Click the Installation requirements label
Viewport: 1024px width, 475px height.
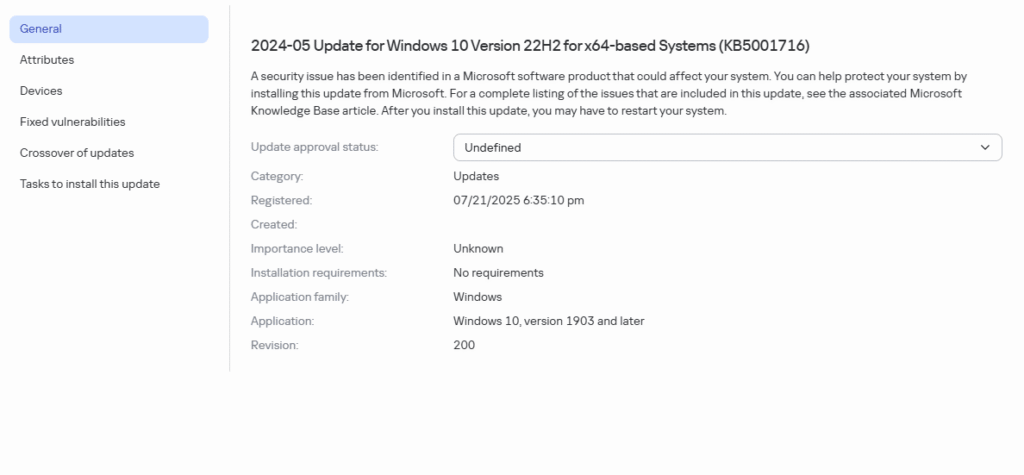(318, 272)
